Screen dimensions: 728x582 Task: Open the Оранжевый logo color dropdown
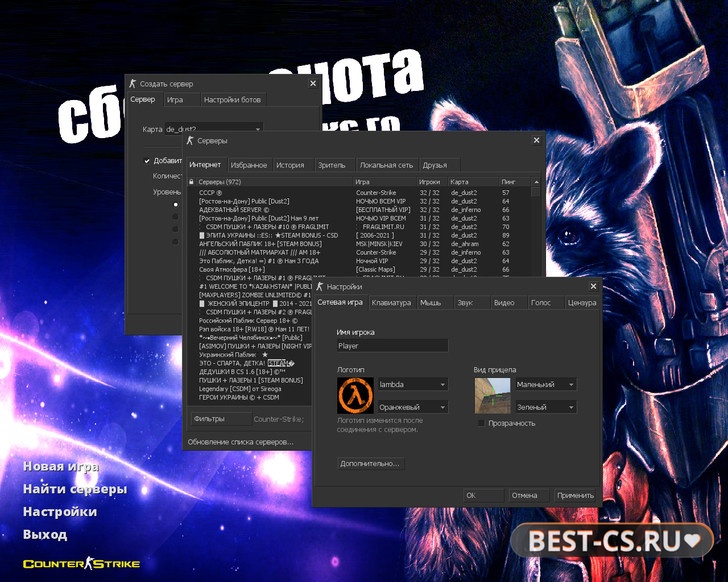pos(413,407)
